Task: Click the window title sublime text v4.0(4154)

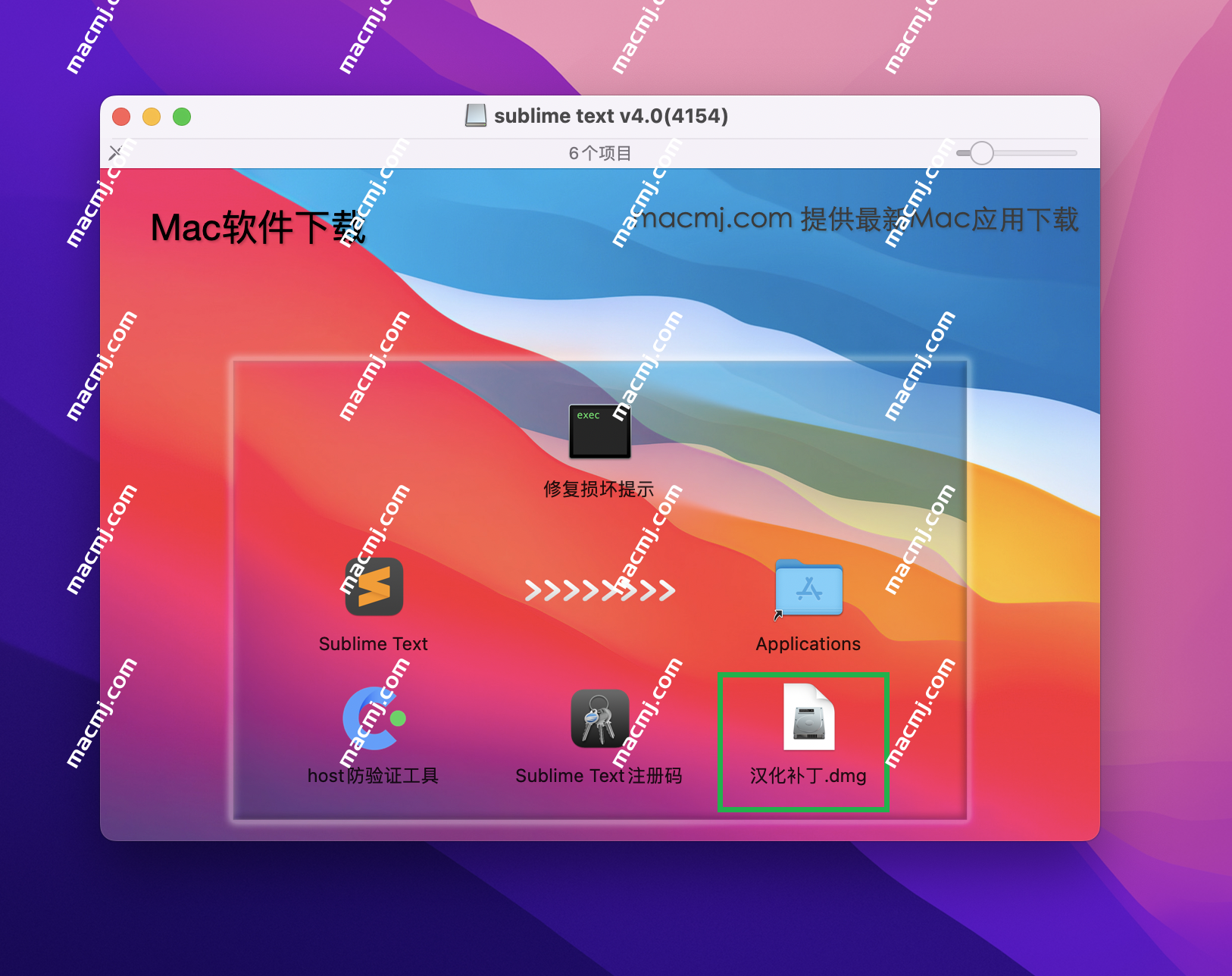Action: coord(611,116)
